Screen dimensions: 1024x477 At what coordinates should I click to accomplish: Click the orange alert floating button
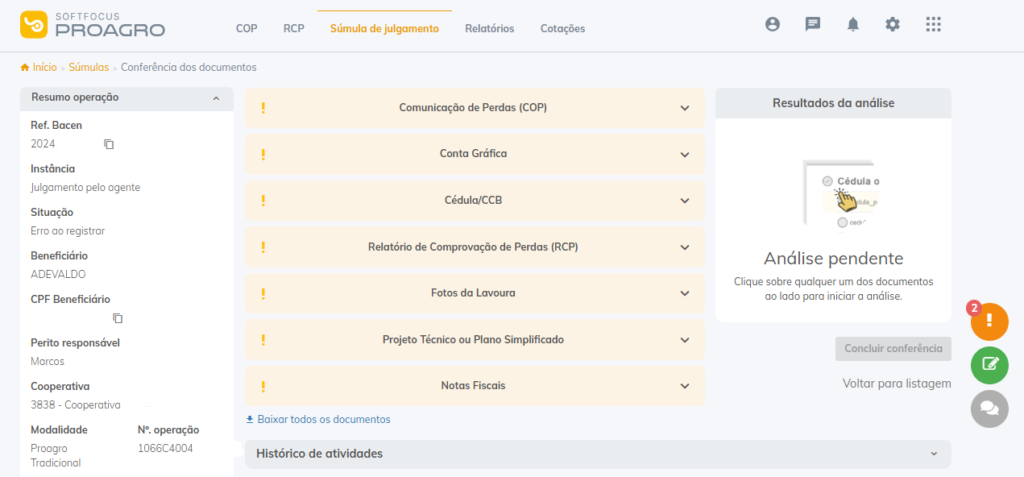989,321
